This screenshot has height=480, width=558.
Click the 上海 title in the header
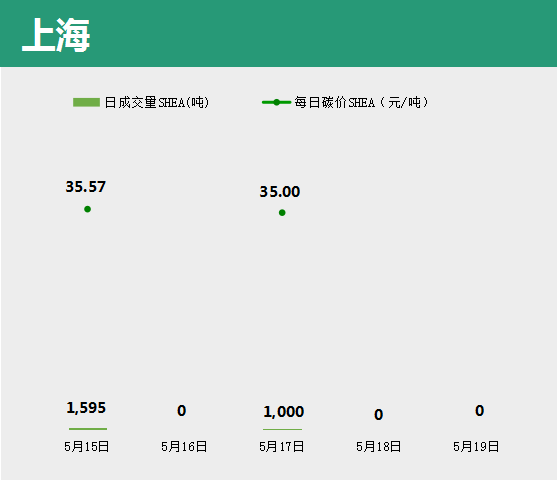point(56,35)
